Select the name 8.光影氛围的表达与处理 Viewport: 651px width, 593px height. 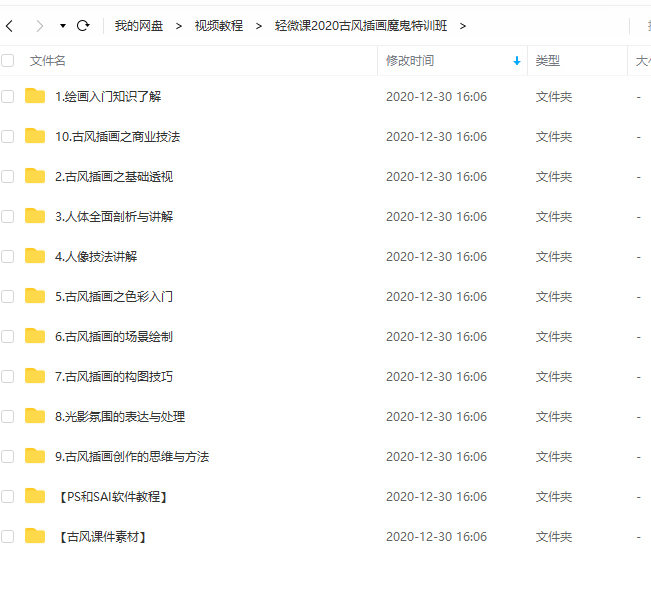click(120, 417)
